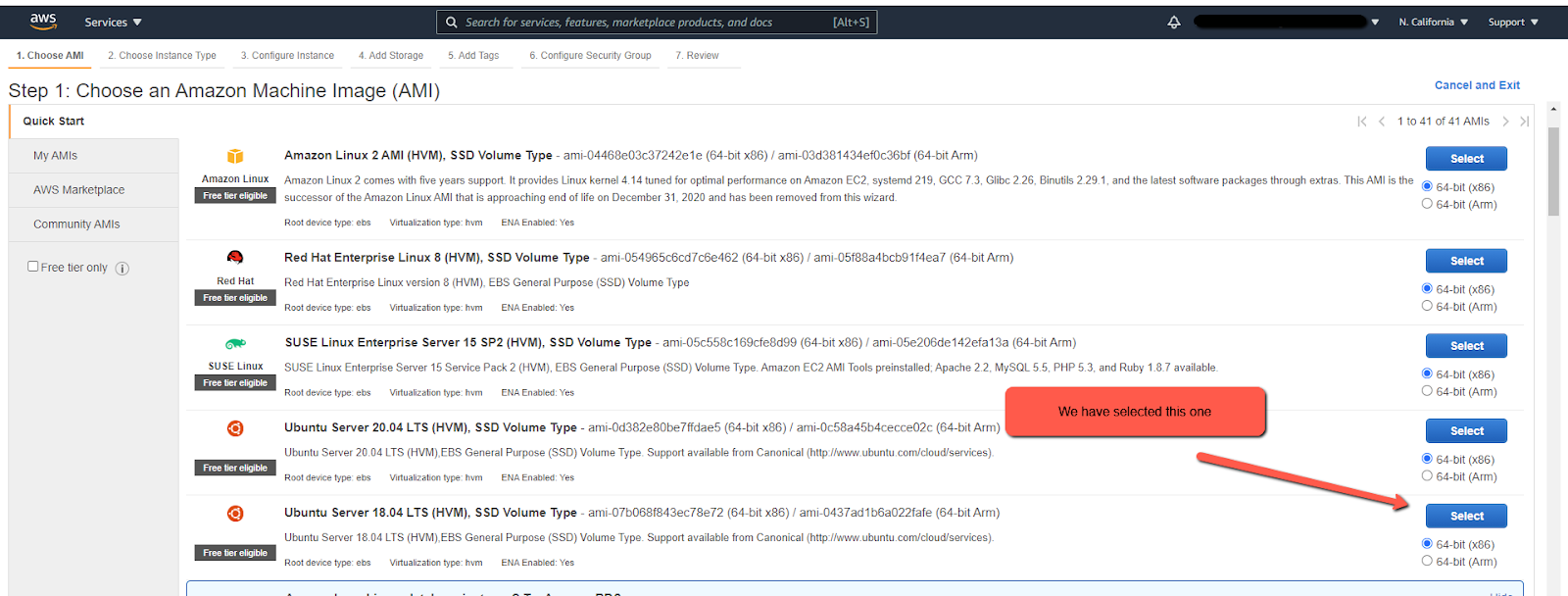Screen dimensions: 1568x596
Task: Choose 64-bit (Arm) for Red Hat
Action: (1427, 306)
